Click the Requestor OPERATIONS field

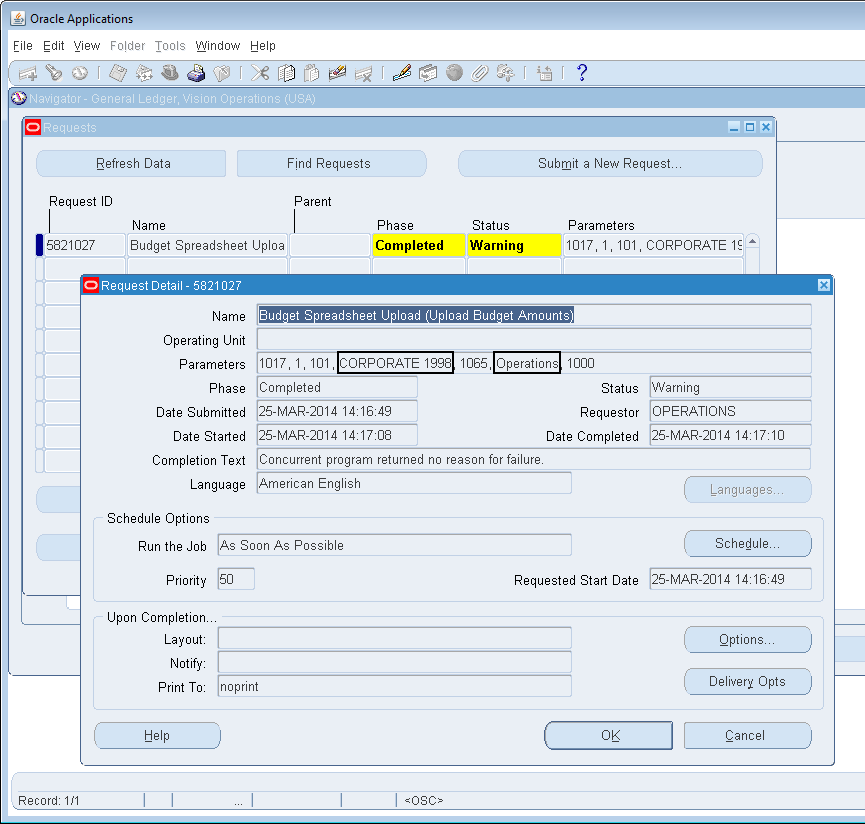pos(730,411)
